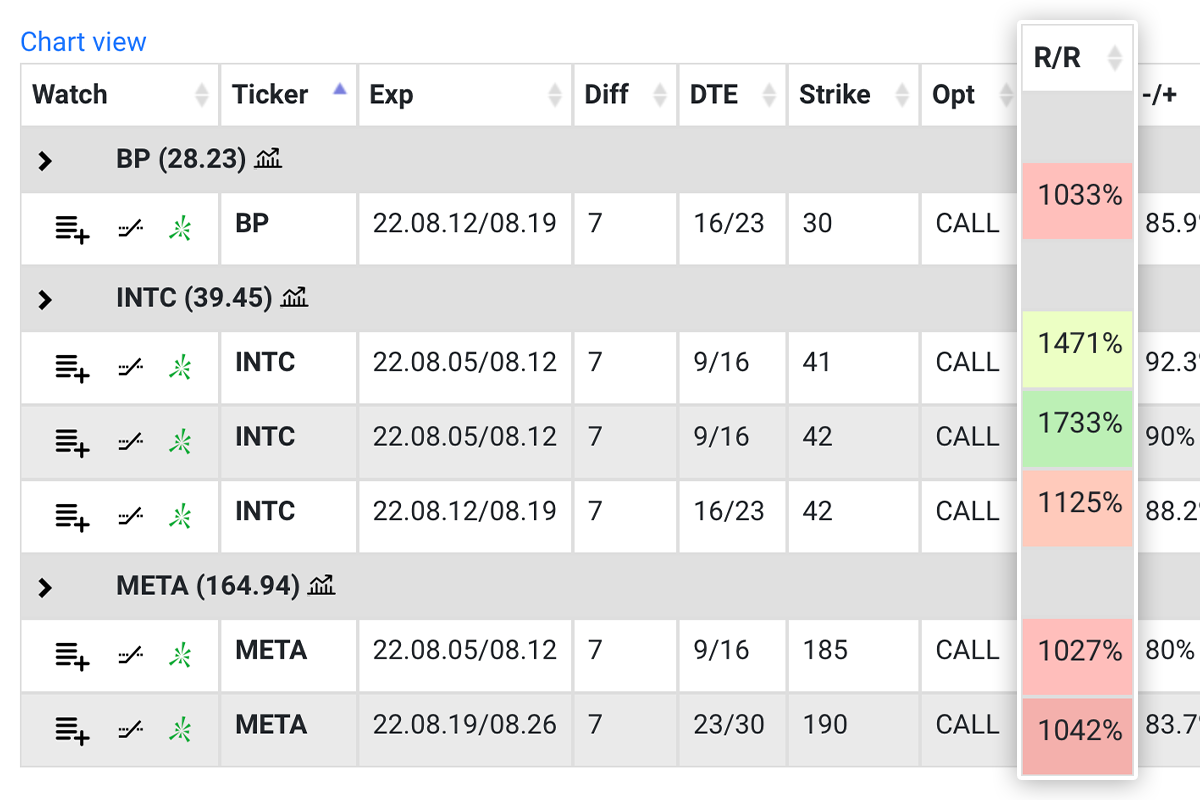This screenshot has height=800, width=1200.
Task: Click the profit graph icon in META 185 row
Action: pos(130,655)
